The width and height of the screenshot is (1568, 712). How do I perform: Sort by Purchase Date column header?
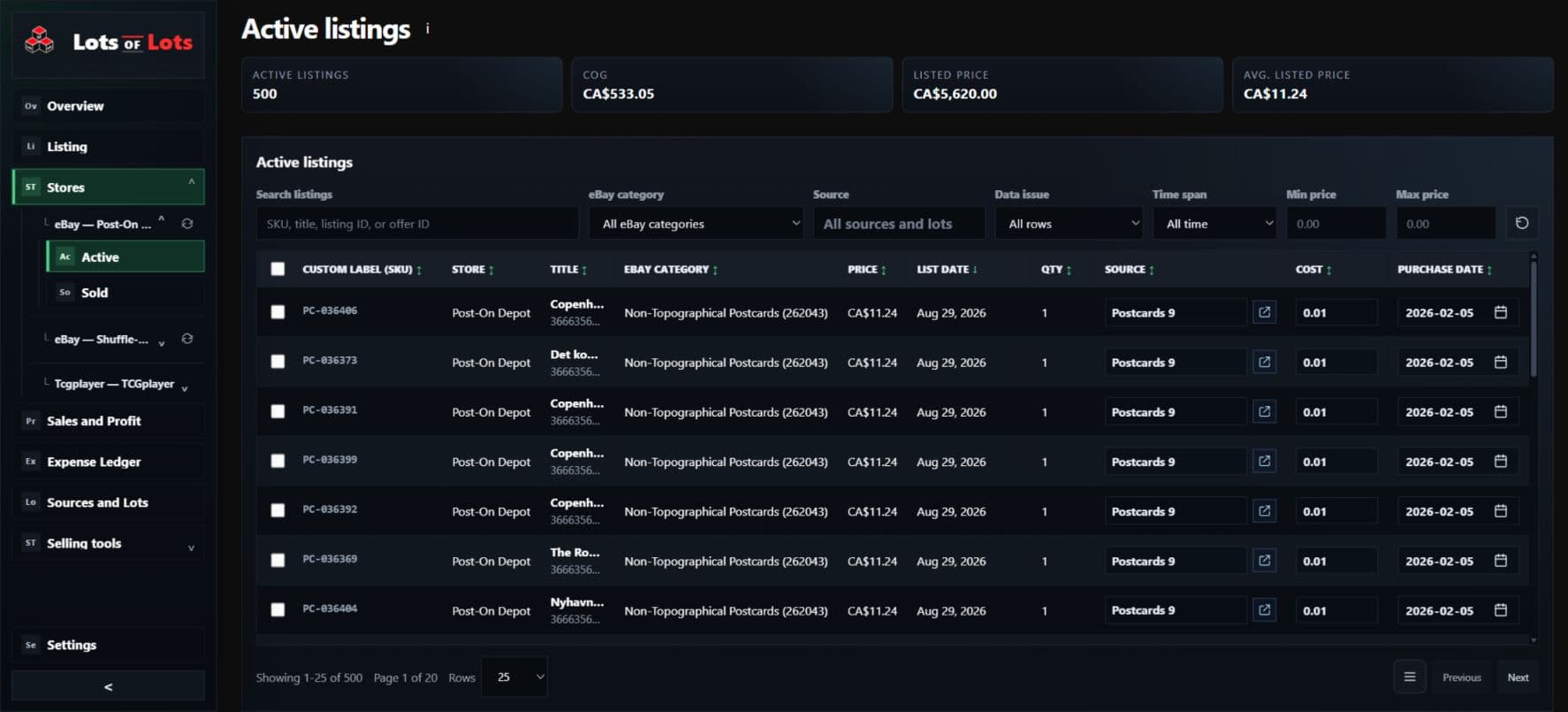[1444, 269]
